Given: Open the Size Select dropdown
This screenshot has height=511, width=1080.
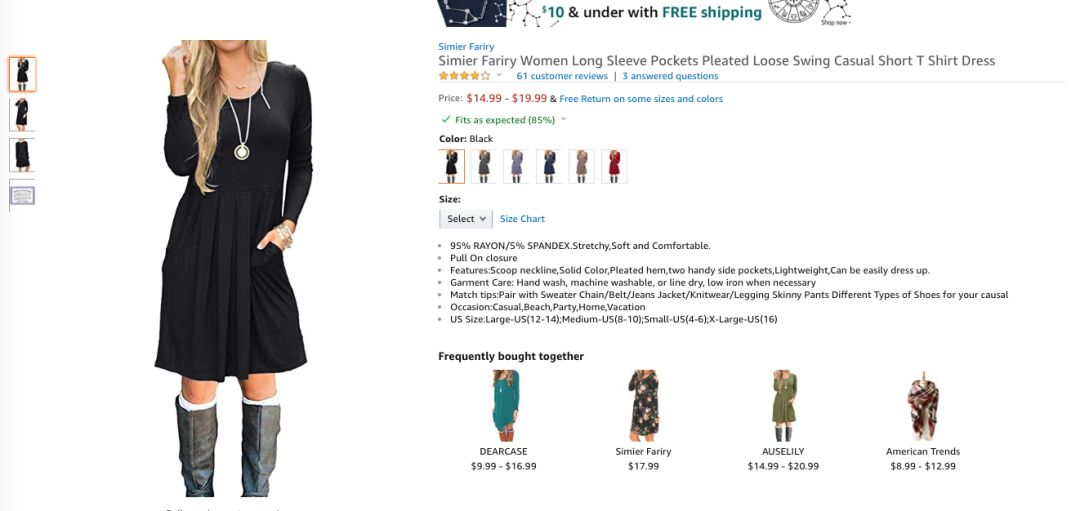Looking at the screenshot, I should [466, 219].
